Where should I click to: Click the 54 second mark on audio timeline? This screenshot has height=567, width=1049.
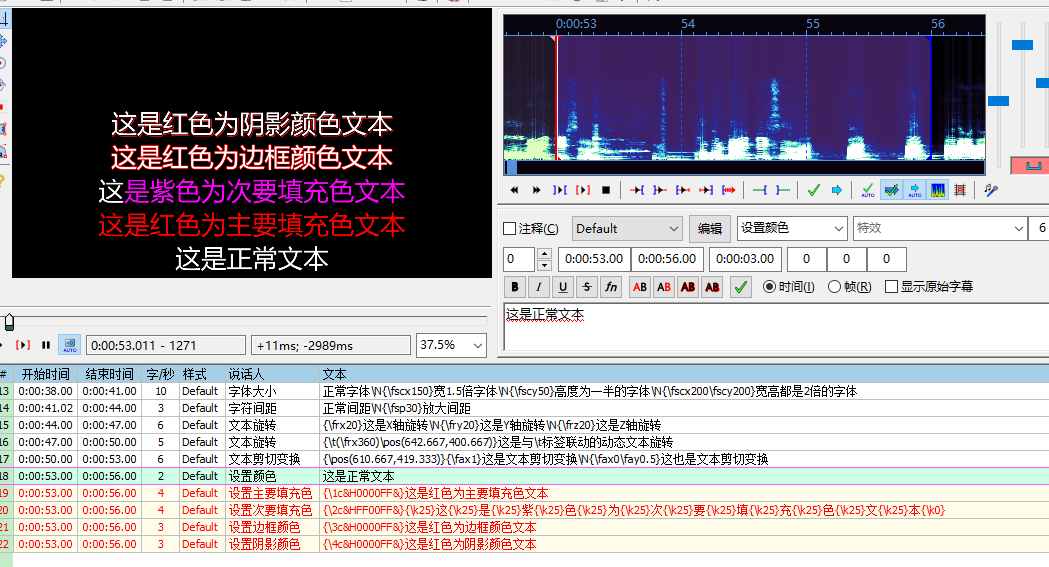click(688, 24)
